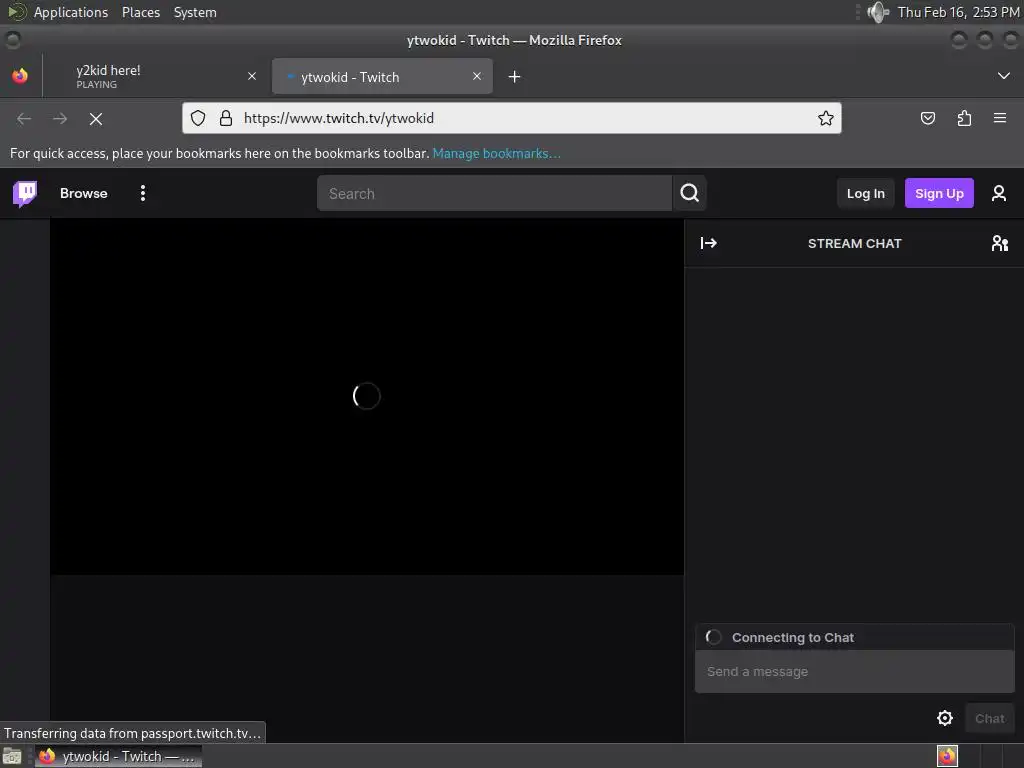
Task: Click the show desktop icon in bottom panel
Action: tap(12, 756)
